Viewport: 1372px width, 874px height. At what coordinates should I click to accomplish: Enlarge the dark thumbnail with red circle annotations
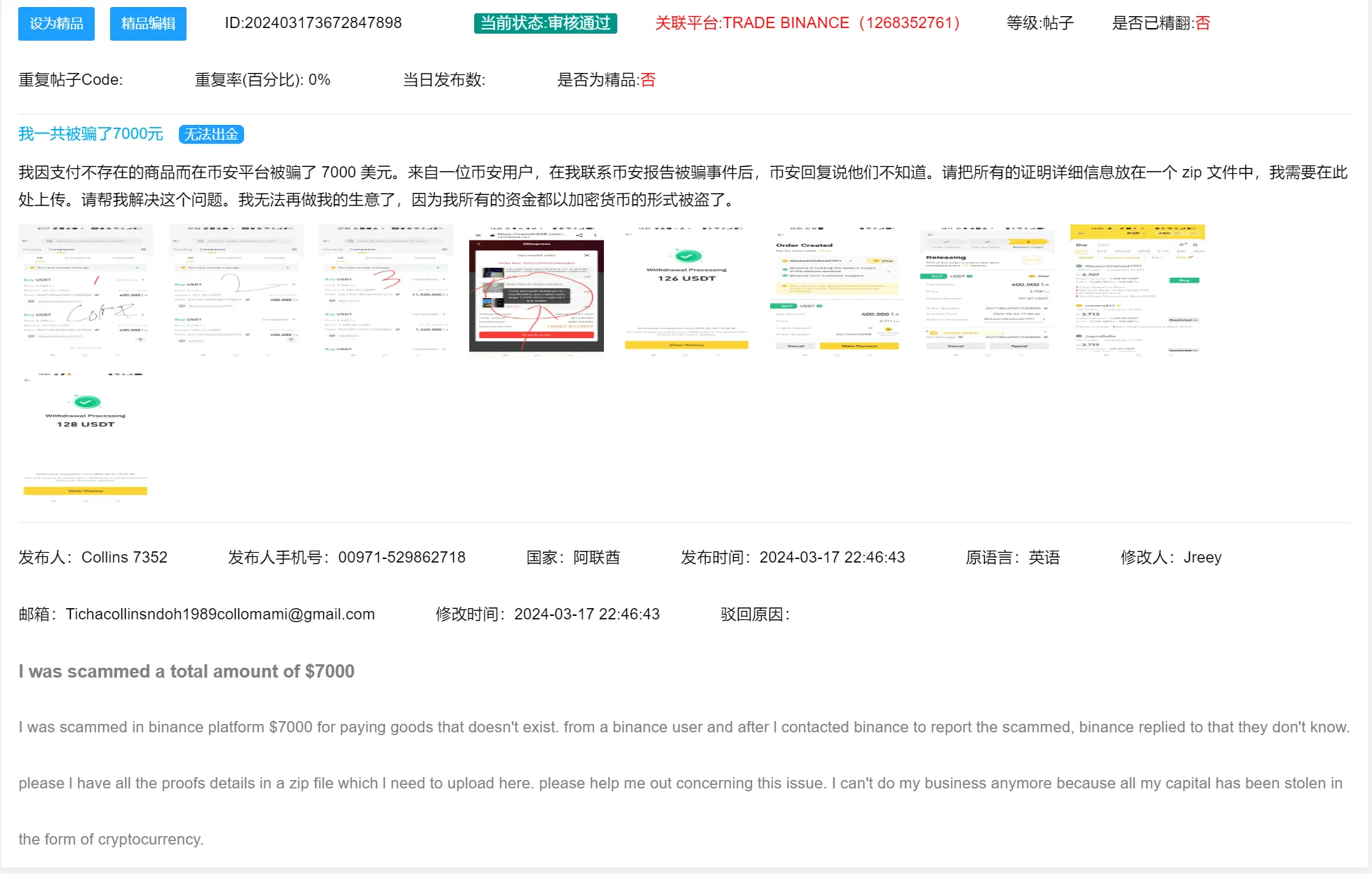(x=537, y=291)
